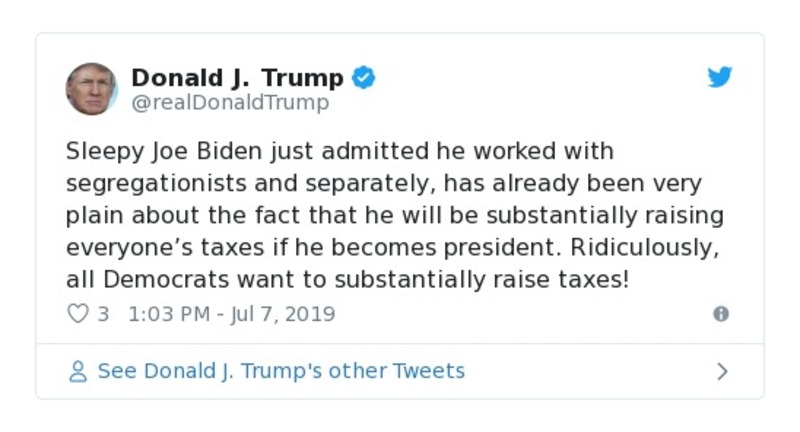Click the person icon in the footer

(77, 372)
